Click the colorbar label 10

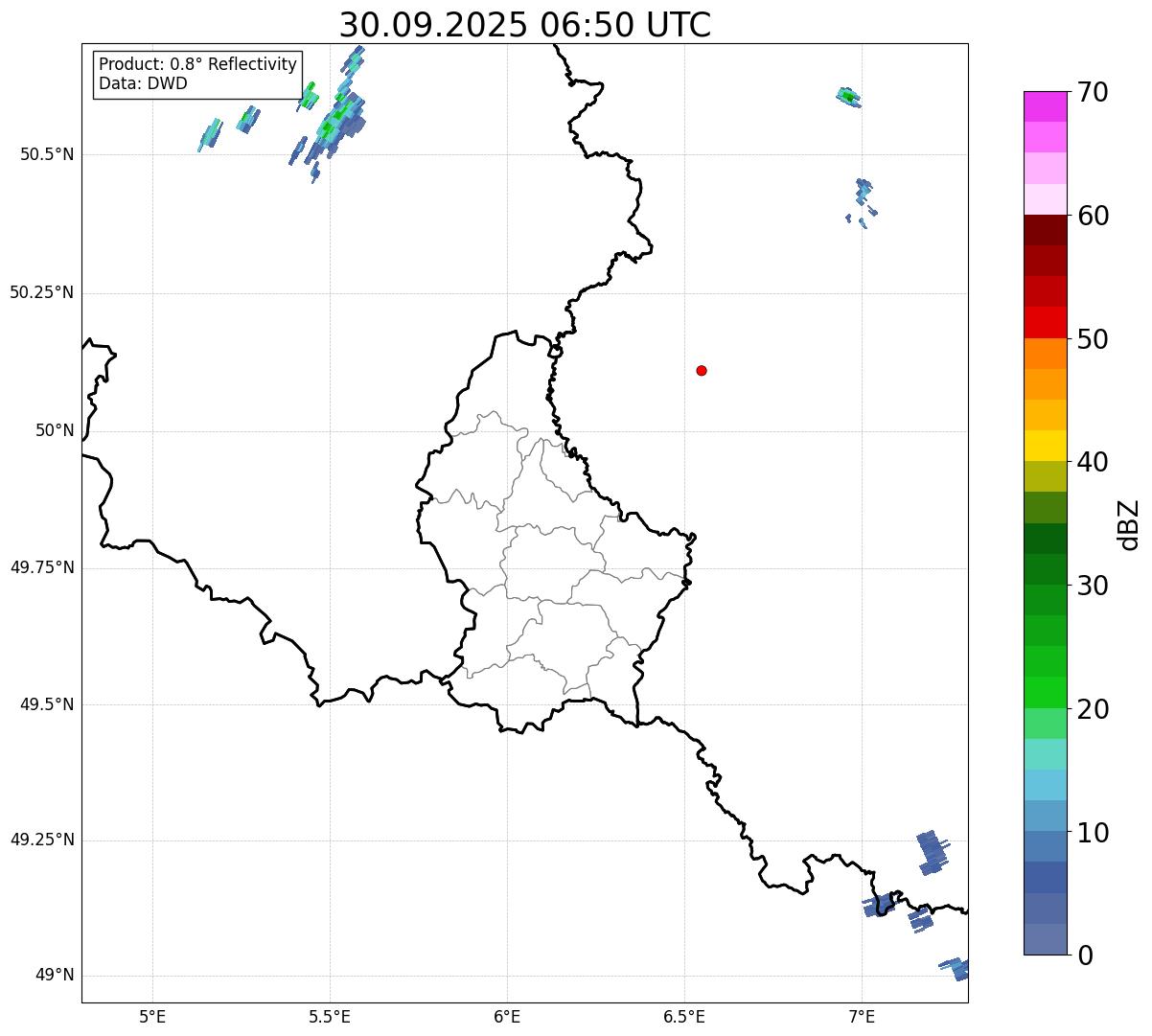[x=1093, y=833]
